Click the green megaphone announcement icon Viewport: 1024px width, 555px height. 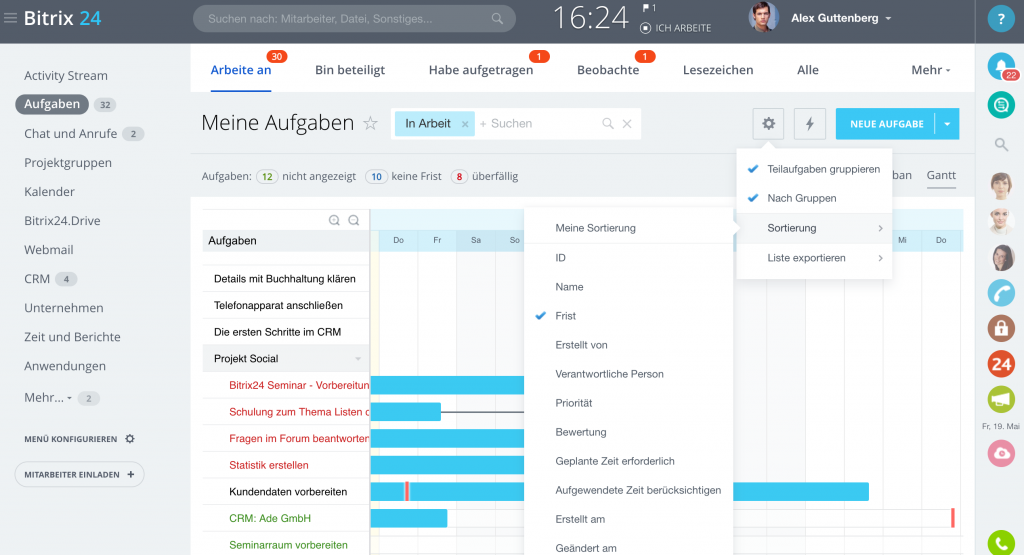pos(1000,400)
